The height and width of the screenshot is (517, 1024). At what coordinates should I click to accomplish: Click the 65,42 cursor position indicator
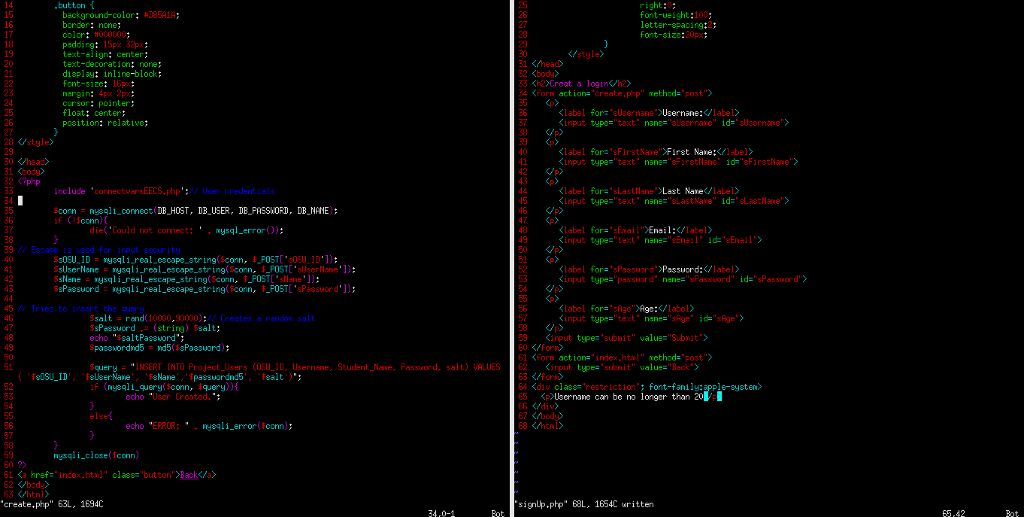pyautogui.click(x=953, y=514)
